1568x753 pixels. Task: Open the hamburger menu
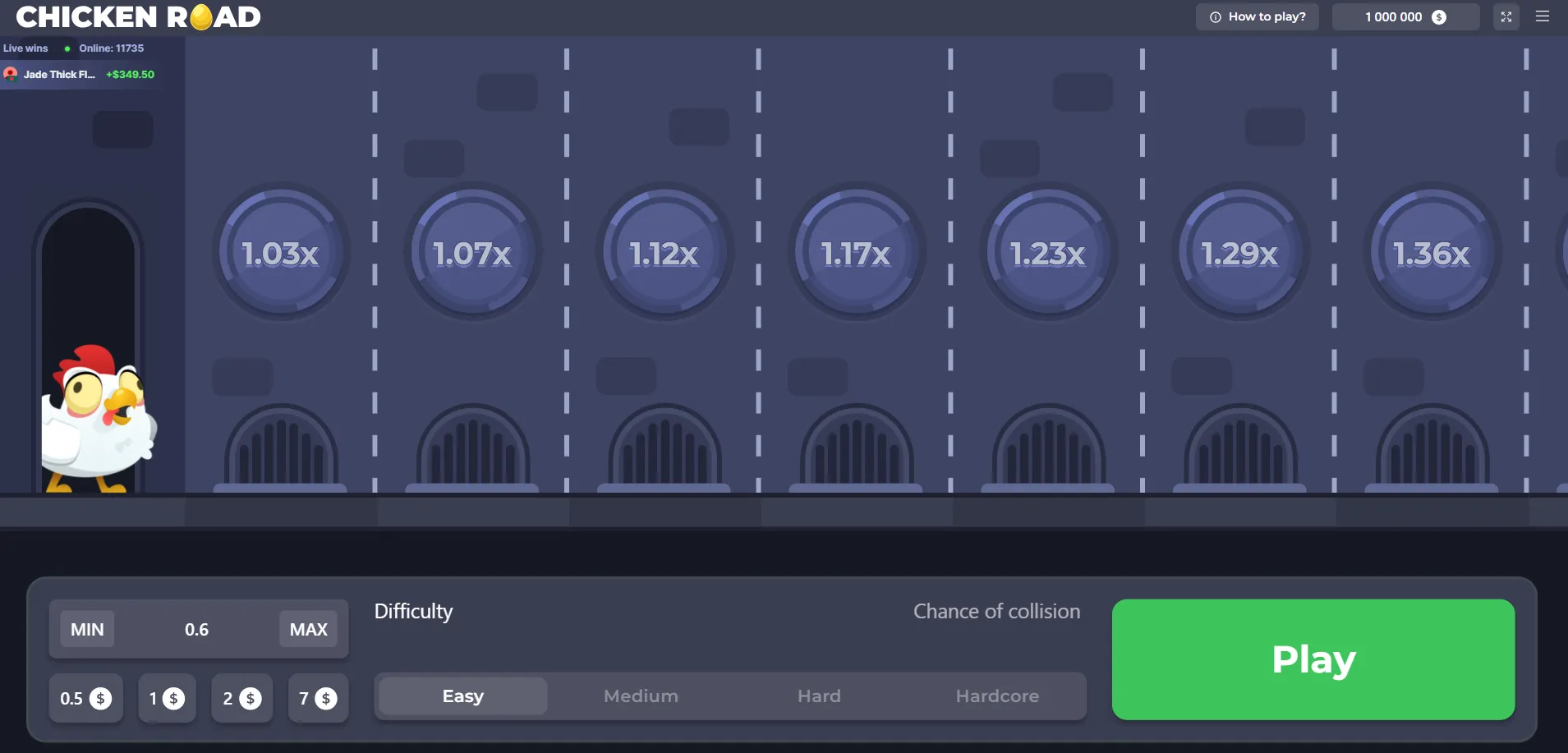coord(1544,16)
